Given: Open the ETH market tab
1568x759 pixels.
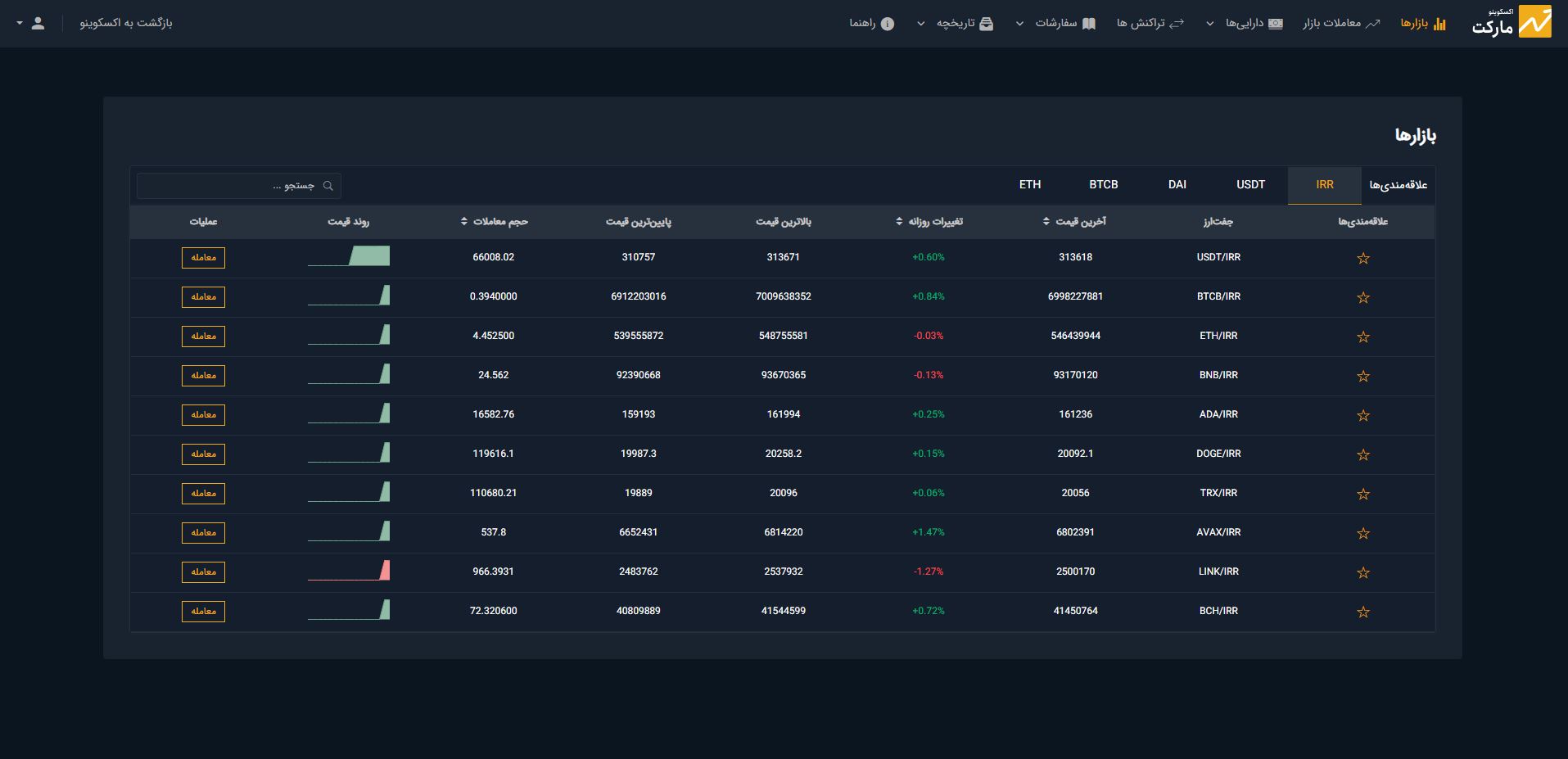Looking at the screenshot, I should pyautogui.click(x=1030, y=185).
